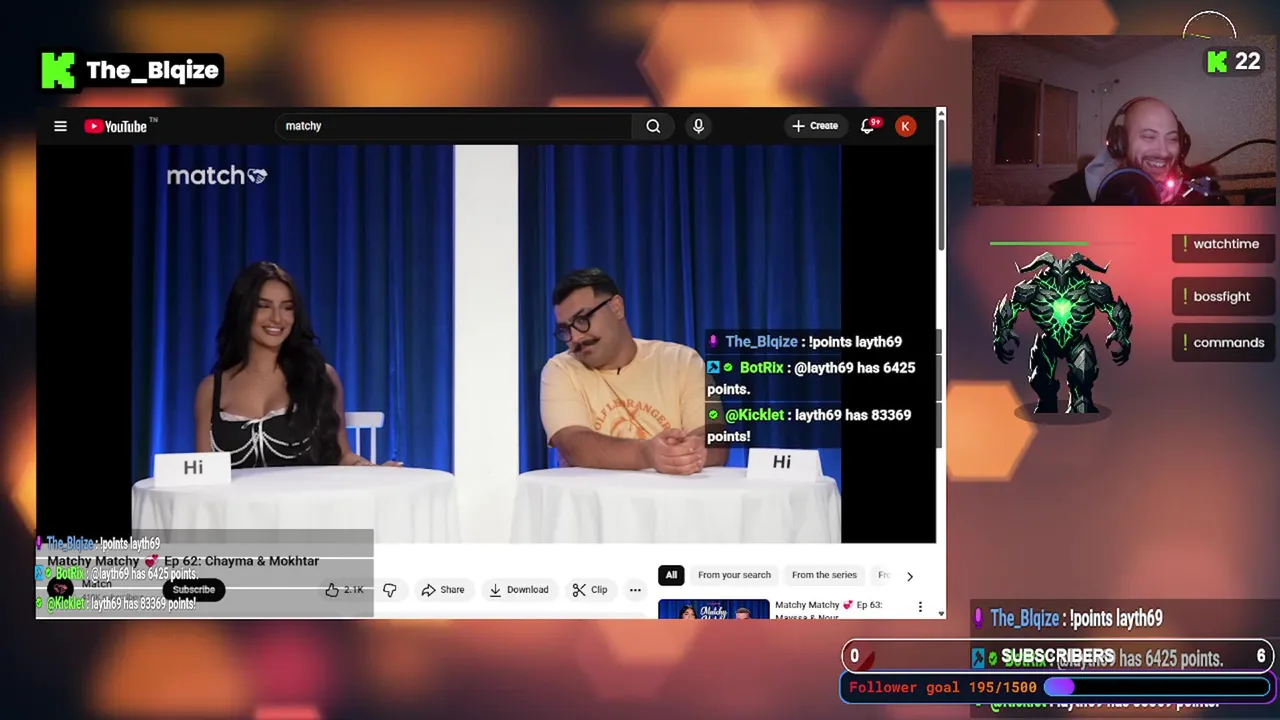Click the YouTube video player
The height and width of the screenshot is (720, 1280).
click(x=486, y=344)
